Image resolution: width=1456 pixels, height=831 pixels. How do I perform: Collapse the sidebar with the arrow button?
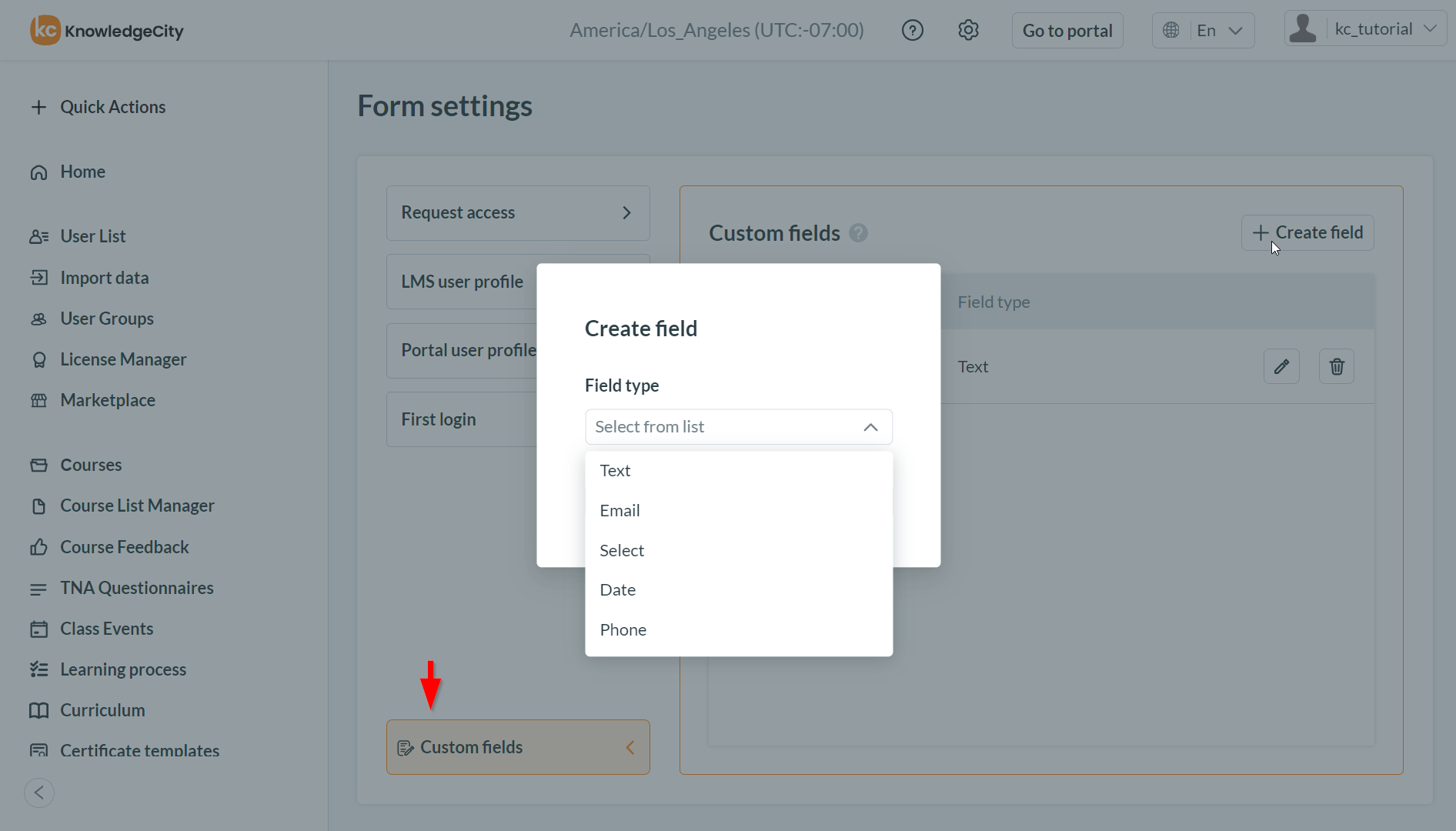pyautogui.click(x=39, y=793)
